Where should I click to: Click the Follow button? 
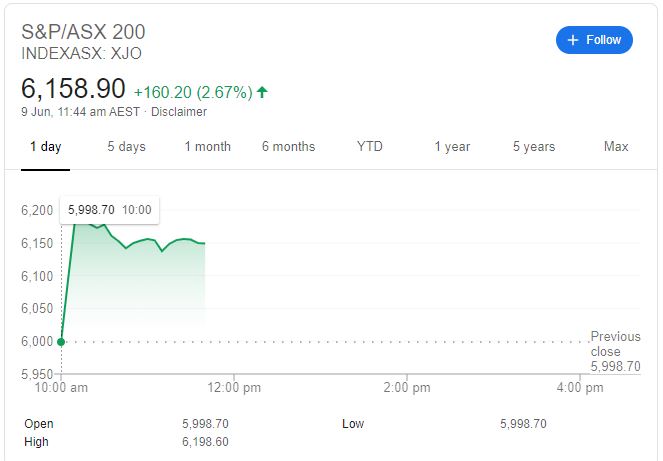[x=594, y=40]
